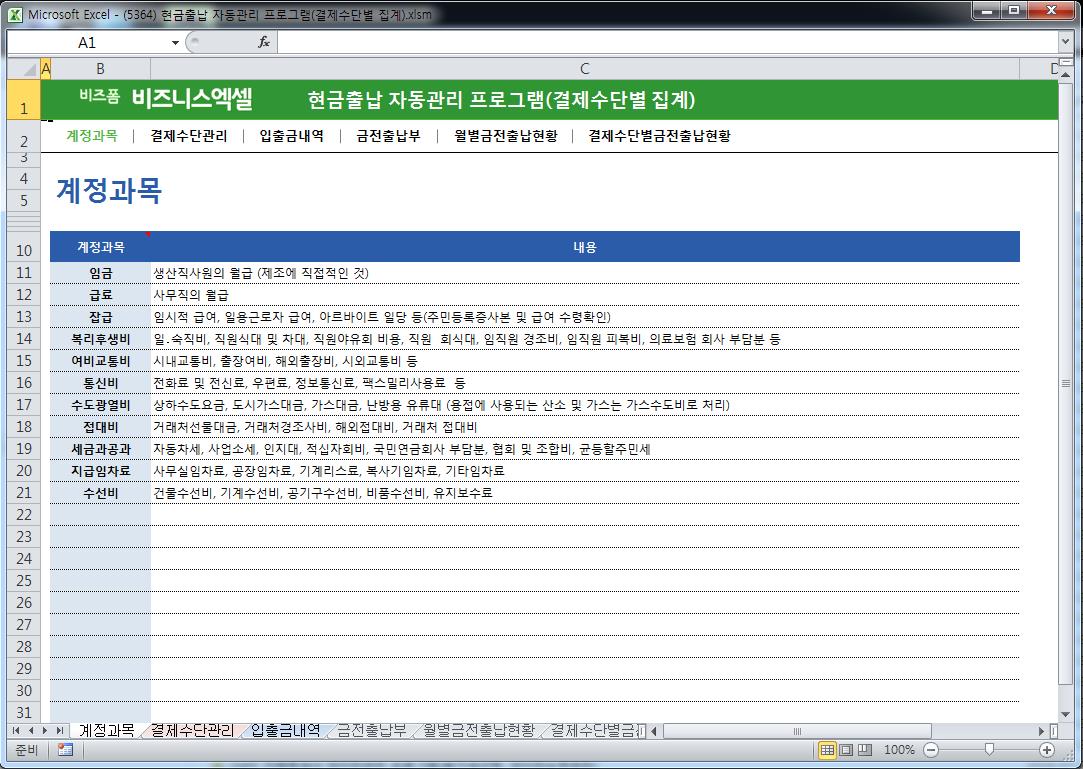Switch to Page Layout view icon

(845, 750)
